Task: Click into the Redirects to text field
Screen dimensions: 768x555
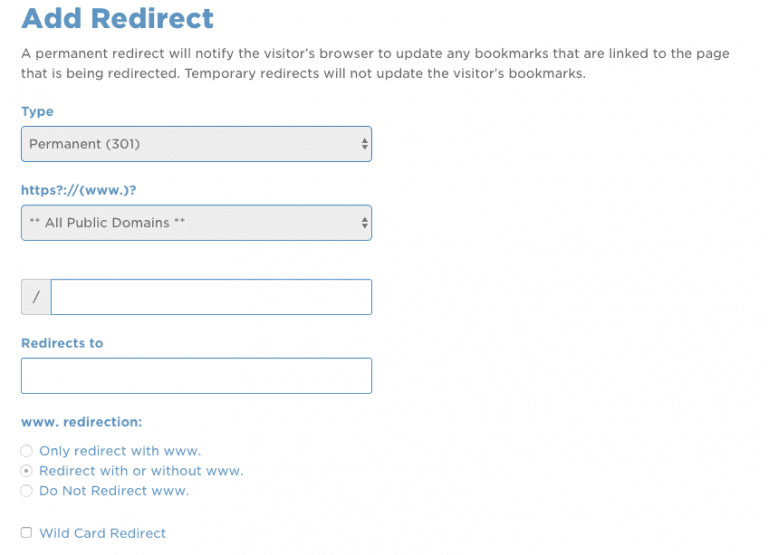Action: tap(196, 376)
